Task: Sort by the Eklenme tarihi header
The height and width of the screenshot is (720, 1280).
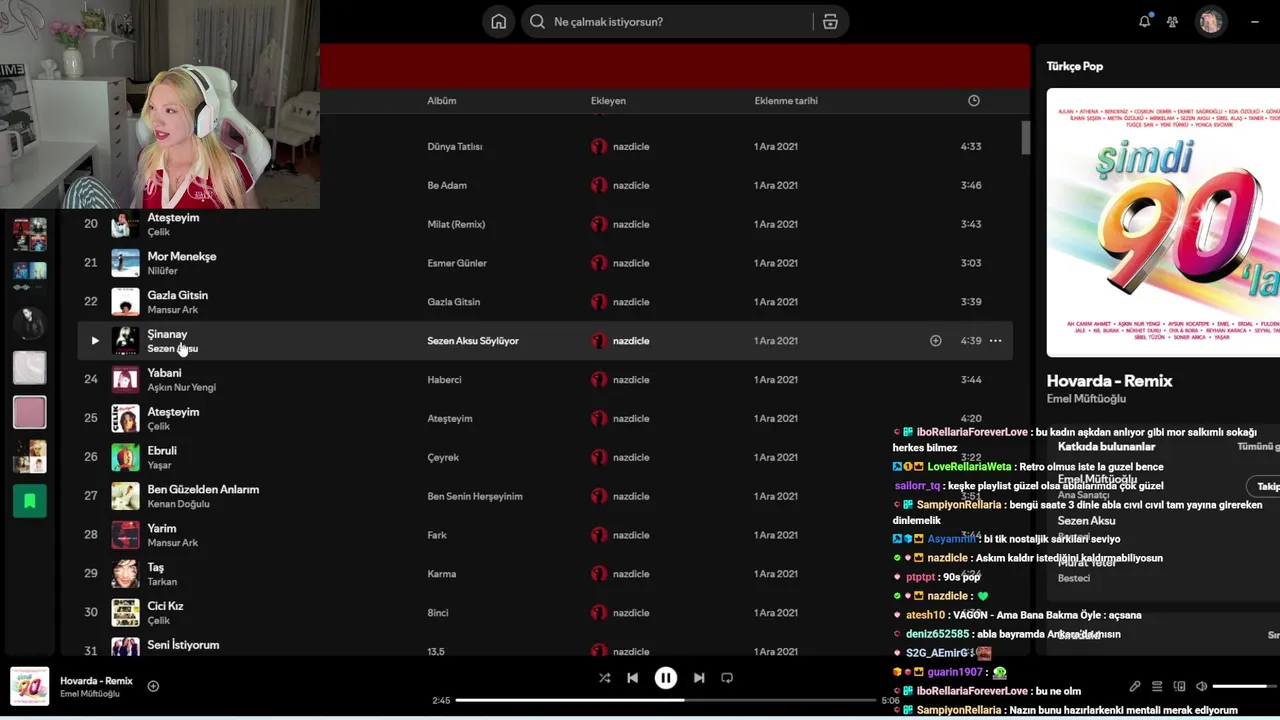Action: pos(786,101)
